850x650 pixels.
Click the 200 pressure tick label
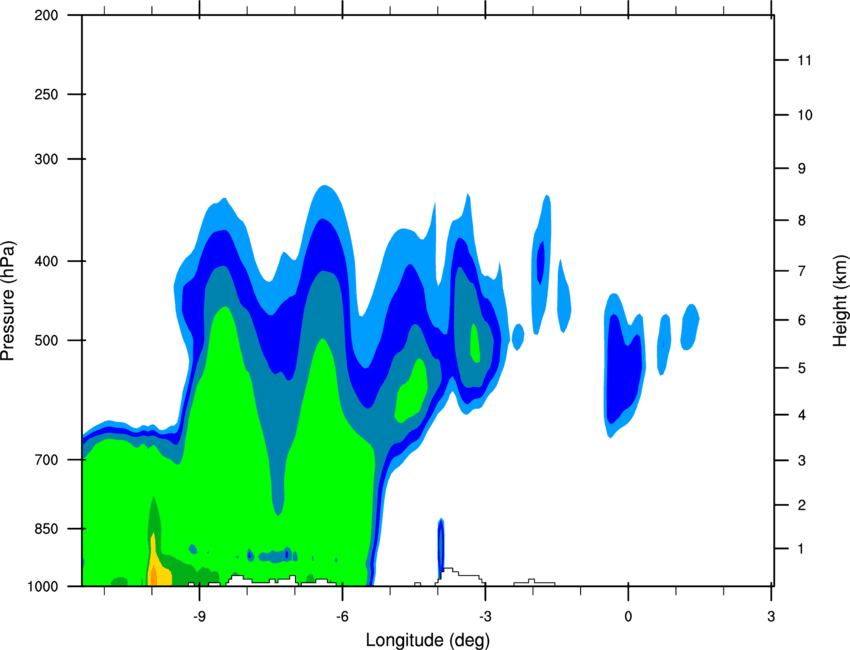point(46,16)
